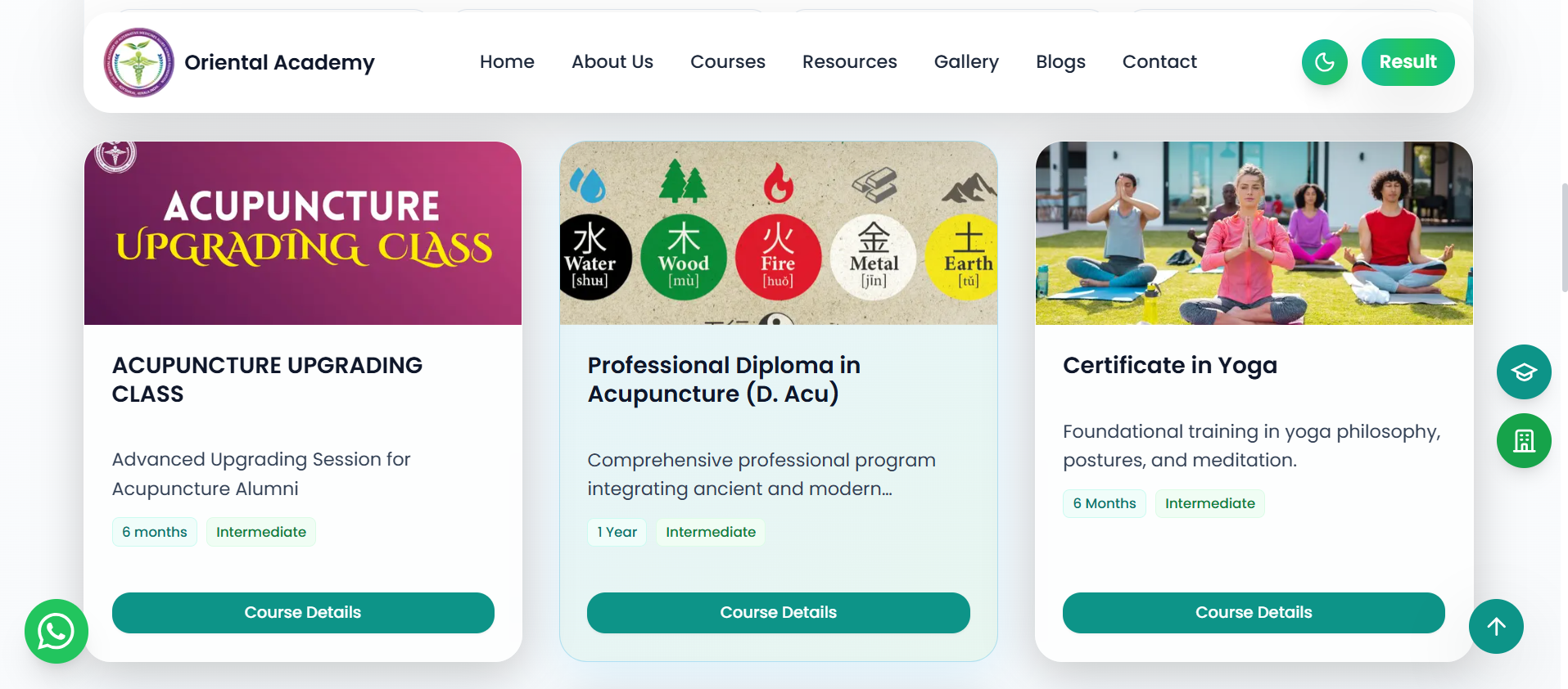Go to the Gallery page
The height and width of the screenshot is (689, 1568).
coord(965,62)
